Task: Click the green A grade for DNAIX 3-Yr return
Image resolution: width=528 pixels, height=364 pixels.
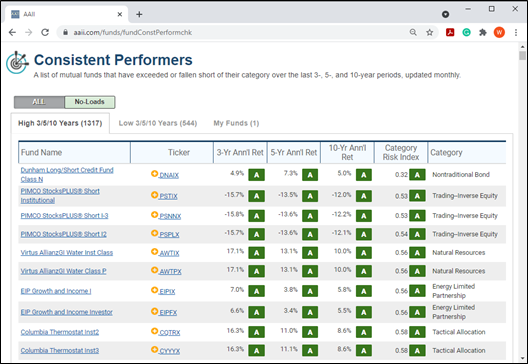Action: pyautogui.click(x=257, y=175)
